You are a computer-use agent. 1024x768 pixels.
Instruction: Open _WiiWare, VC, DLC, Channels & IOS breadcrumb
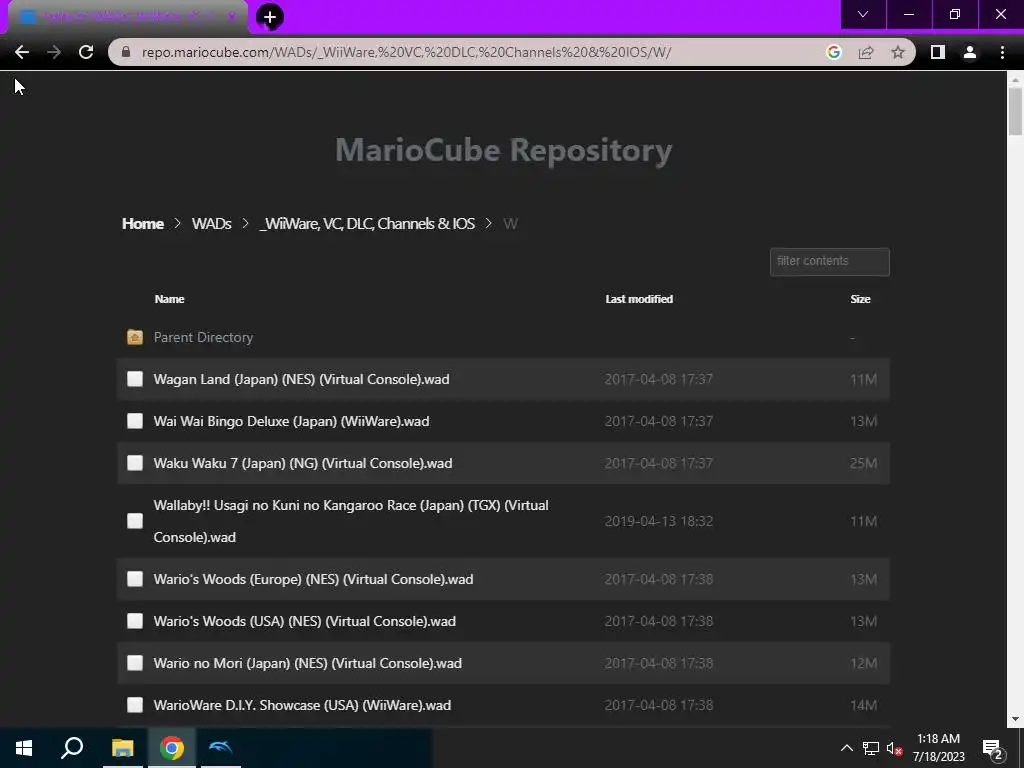[x=367, y=223]
